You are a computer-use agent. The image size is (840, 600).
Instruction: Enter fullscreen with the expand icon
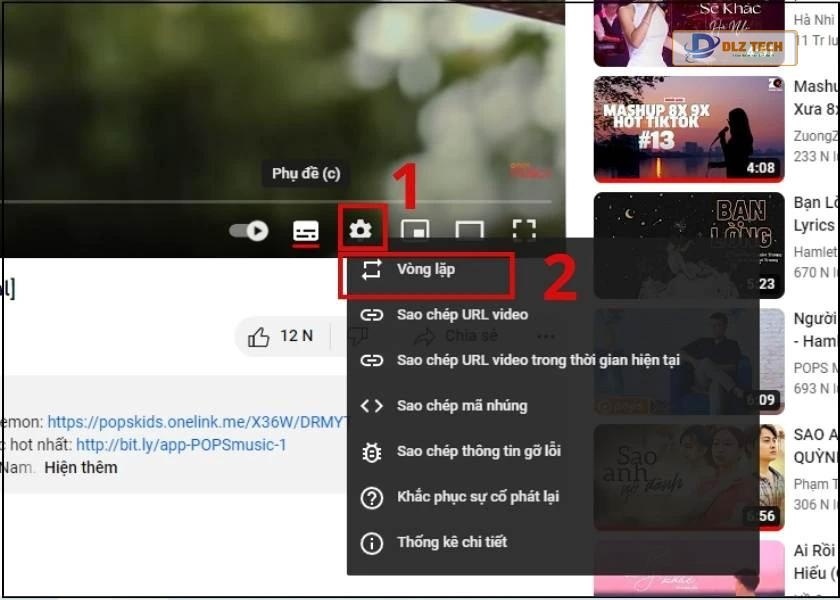524,229
